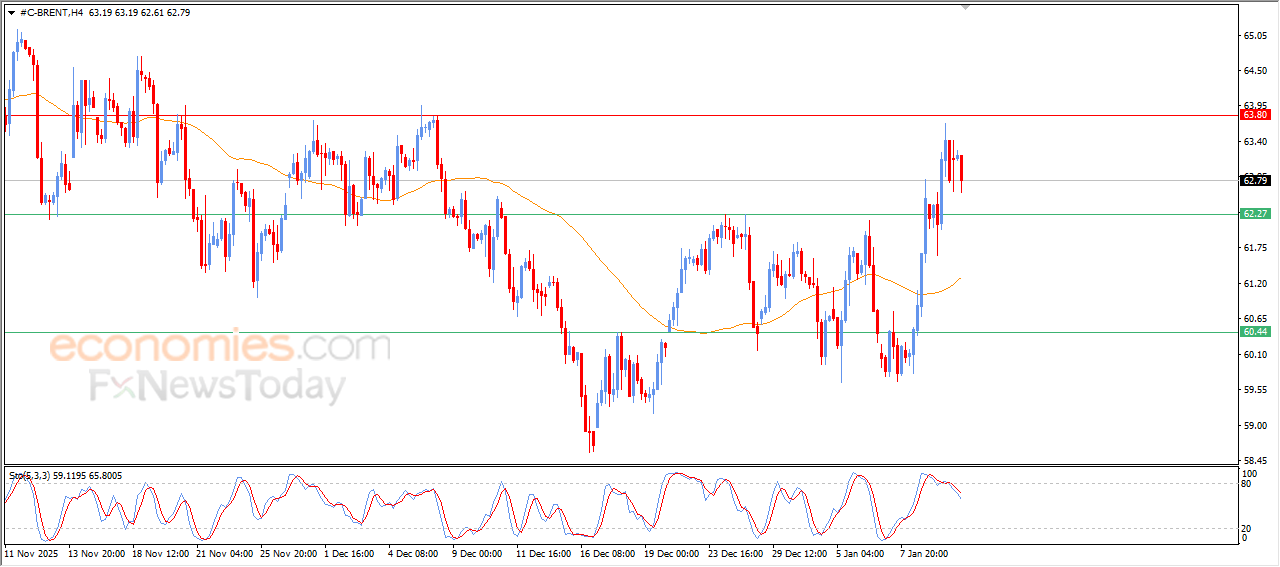Select the black 62.79 current price label
The width and height of the screenshot is (1280, 567).
coord(1255,180)
